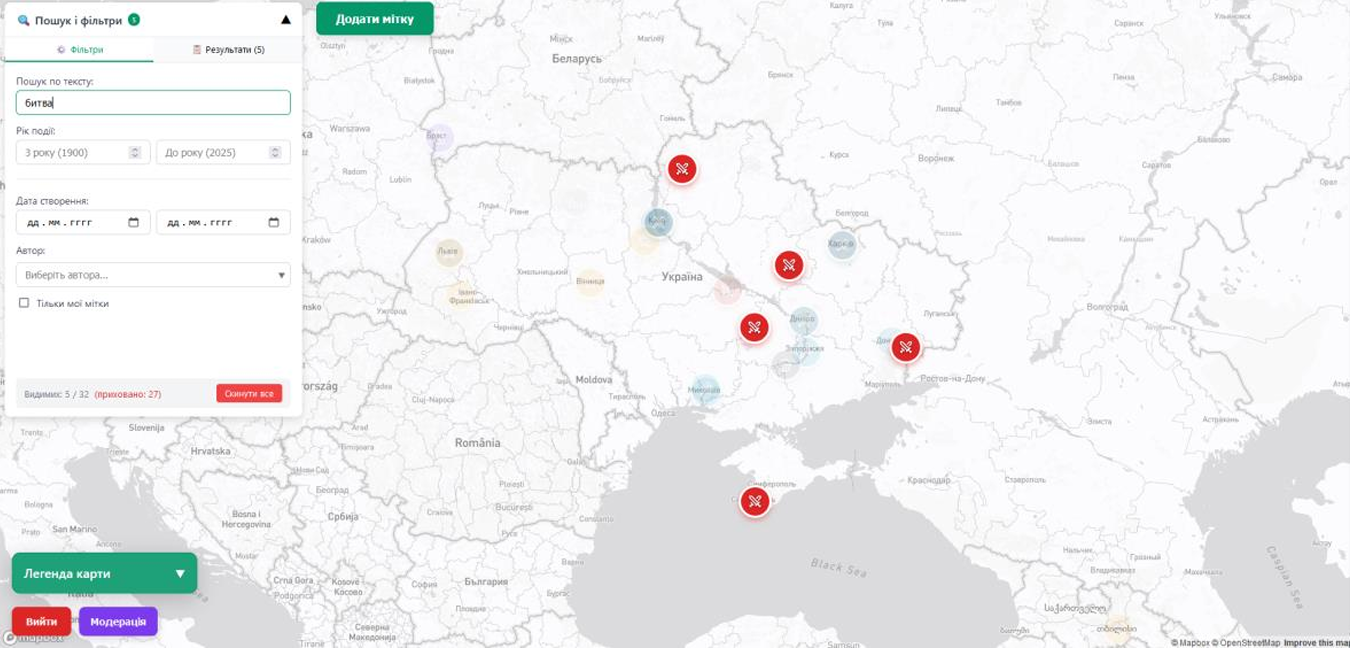1350x650 pixels.
Task: Focus the text search field containing битва
Action: [x=153, y=102]
